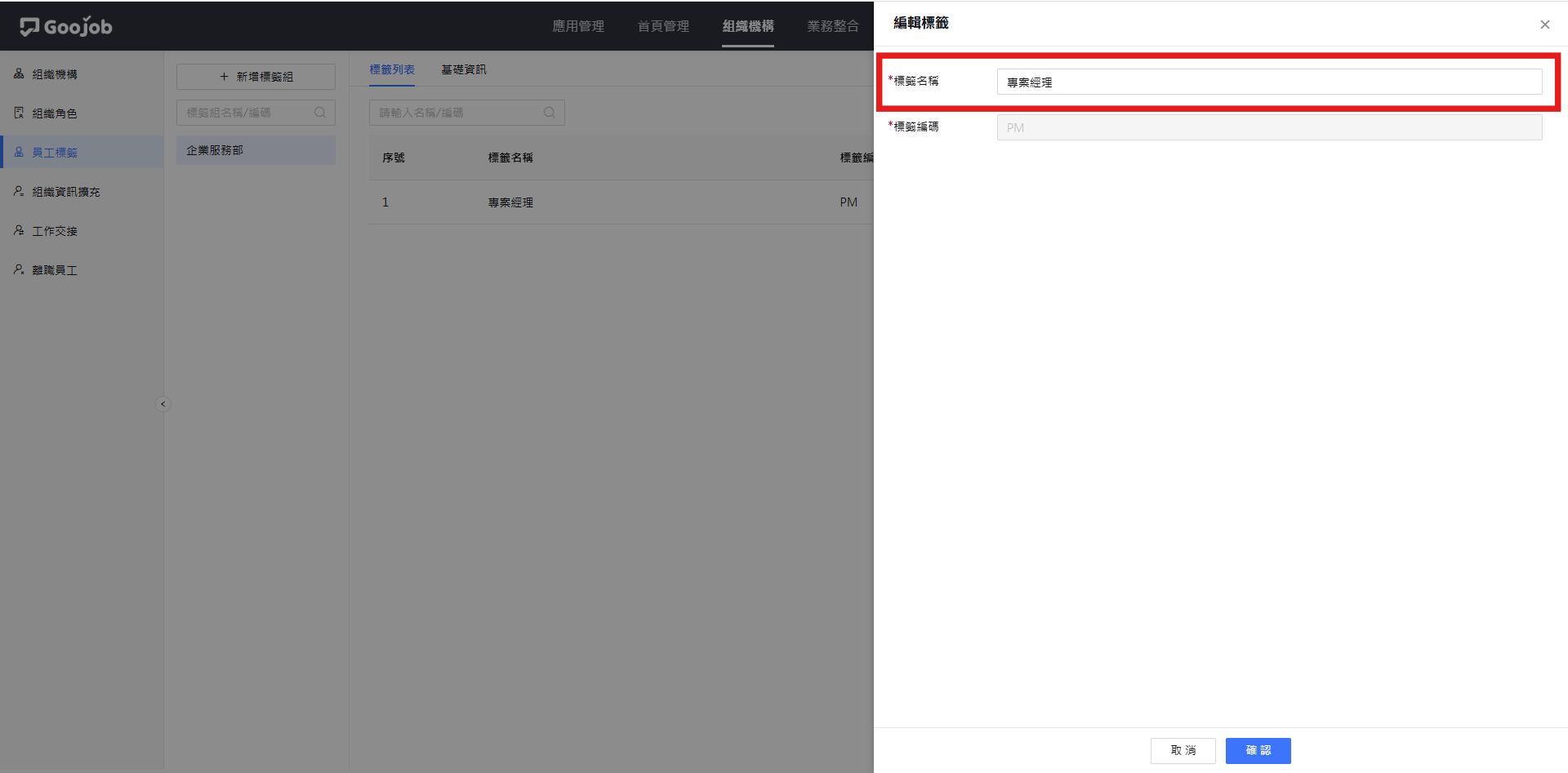
Task: Click the plus icon in 新增標籤組
Action: tap(224, 77)
